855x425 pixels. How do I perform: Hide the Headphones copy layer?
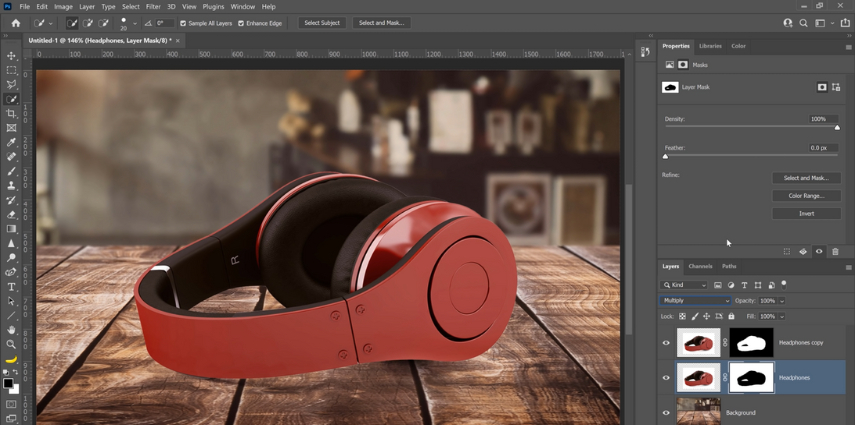pyautogui.click(x=666, y=343)
